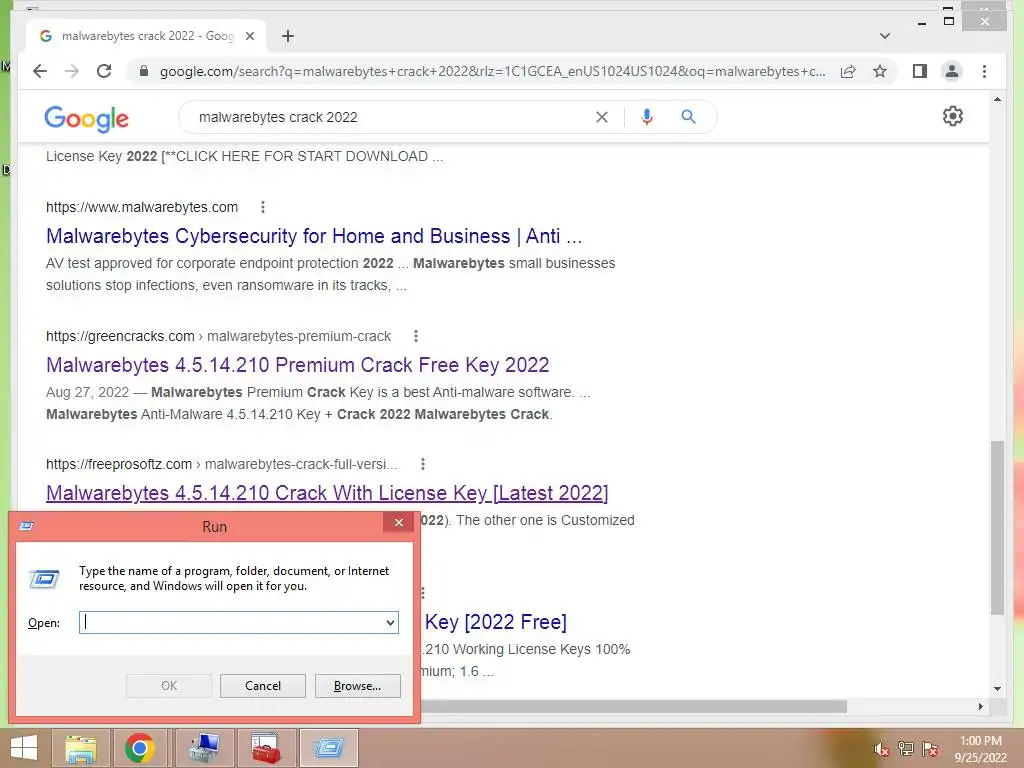Click the Run dialog title bar icon
This screenshot has width=1024, height=768.
pyautogui.click(x=27, y=526)
